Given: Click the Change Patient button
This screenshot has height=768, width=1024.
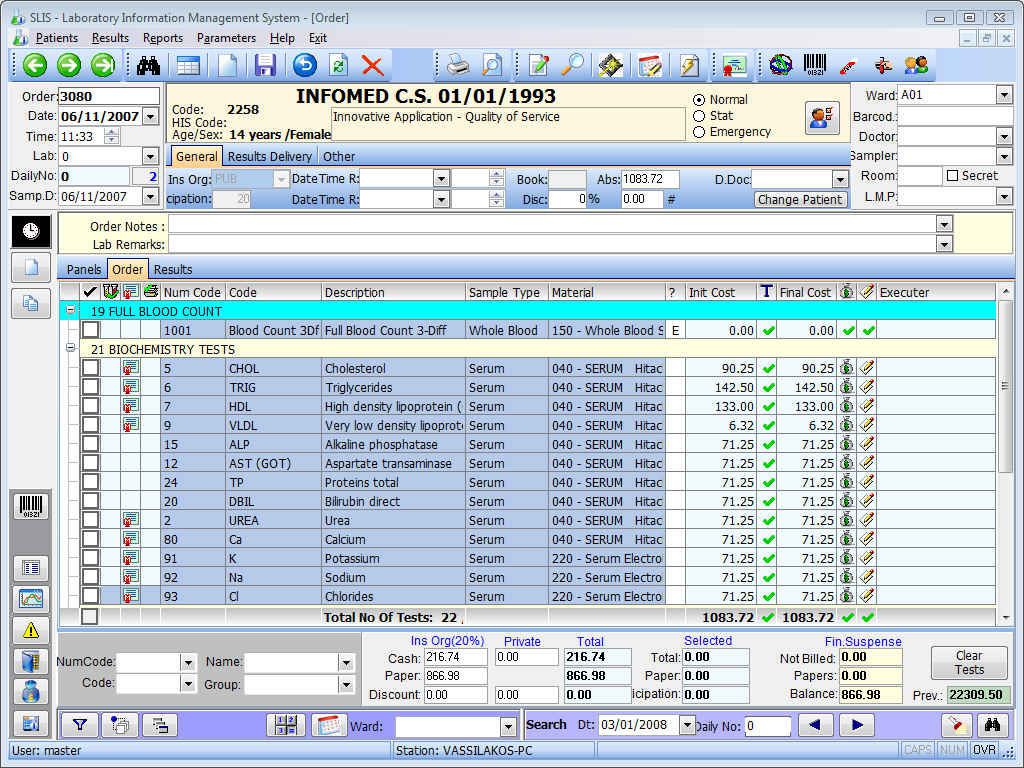Looking at the screenshot, I should pos(800,199).
